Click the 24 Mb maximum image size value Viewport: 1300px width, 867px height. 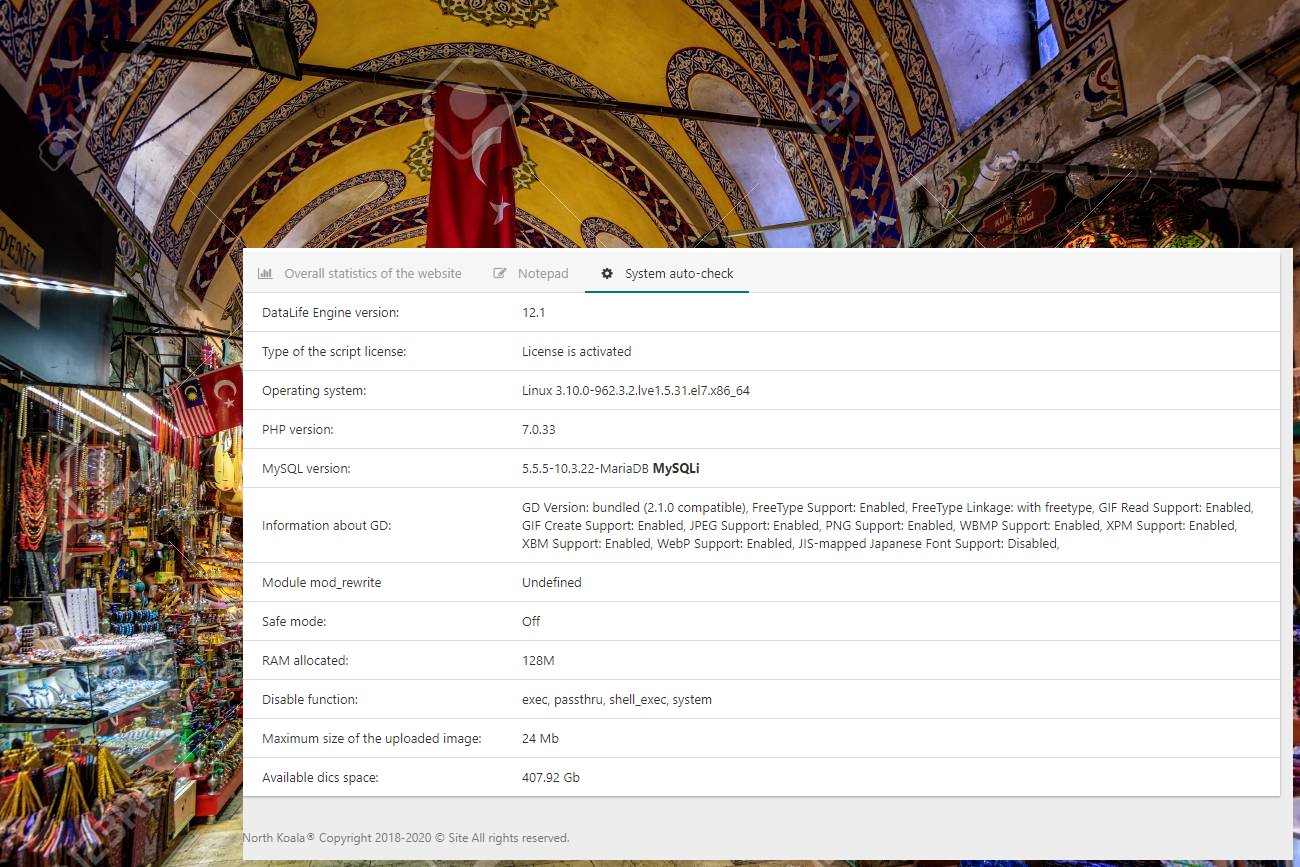pos(540,738)
